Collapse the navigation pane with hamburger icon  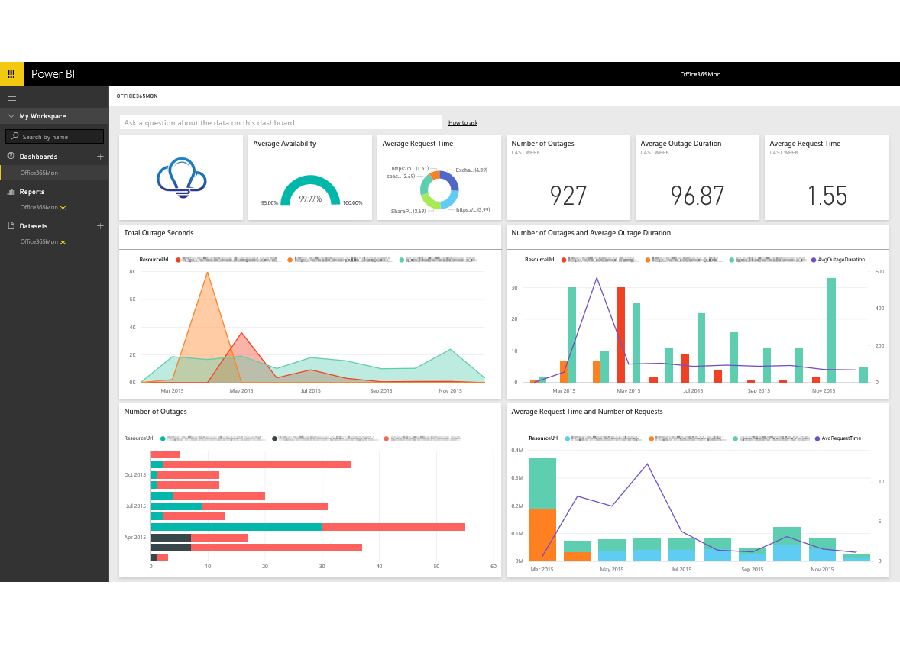[12, 98]
